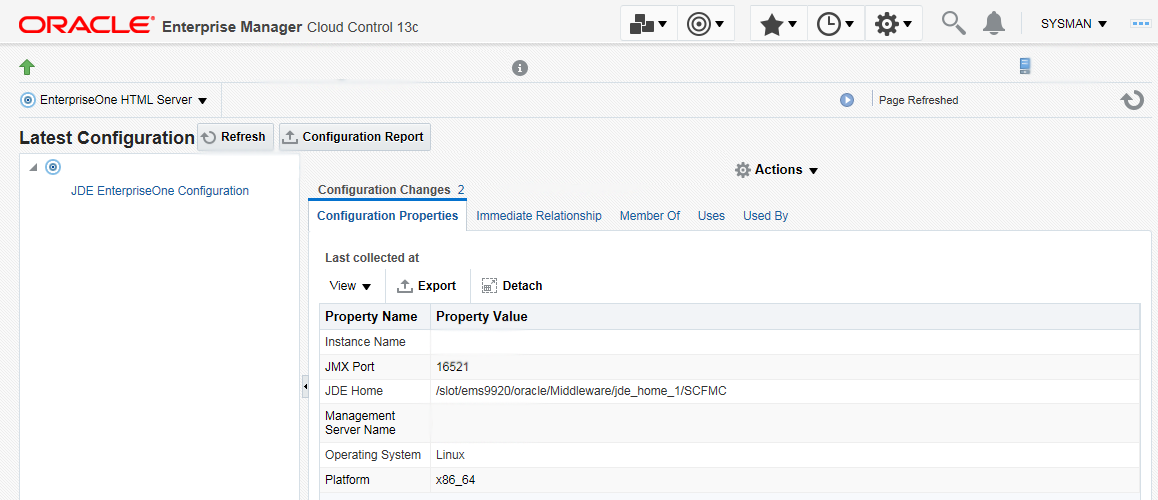The height and width of the screenshot is (500, 1158).
Task: Open the Actions dropdown menu
Action: [777, 170]
